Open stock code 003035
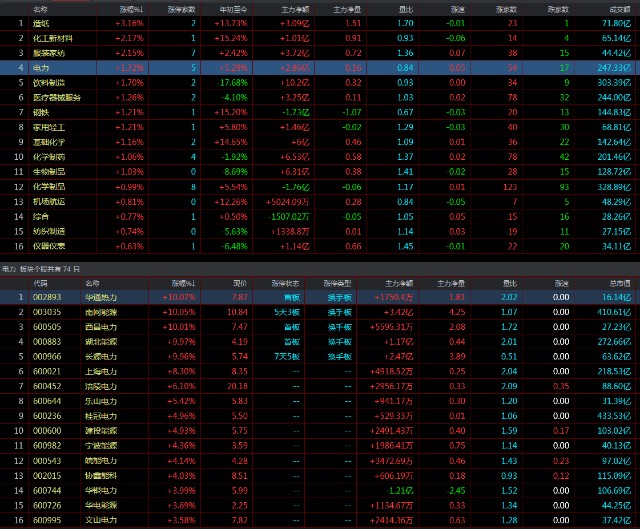640x529 pixels. 49,284
